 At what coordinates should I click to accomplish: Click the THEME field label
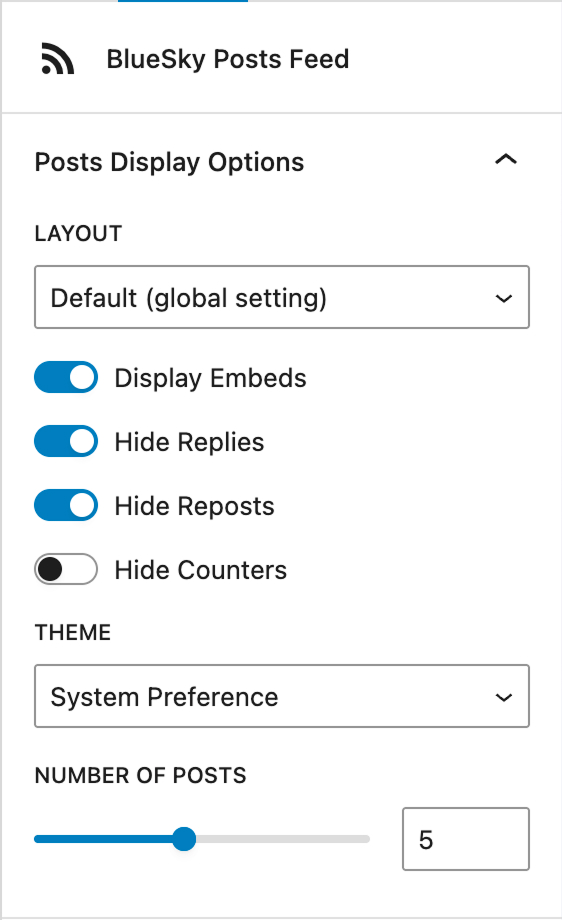[x=73, y=632]
